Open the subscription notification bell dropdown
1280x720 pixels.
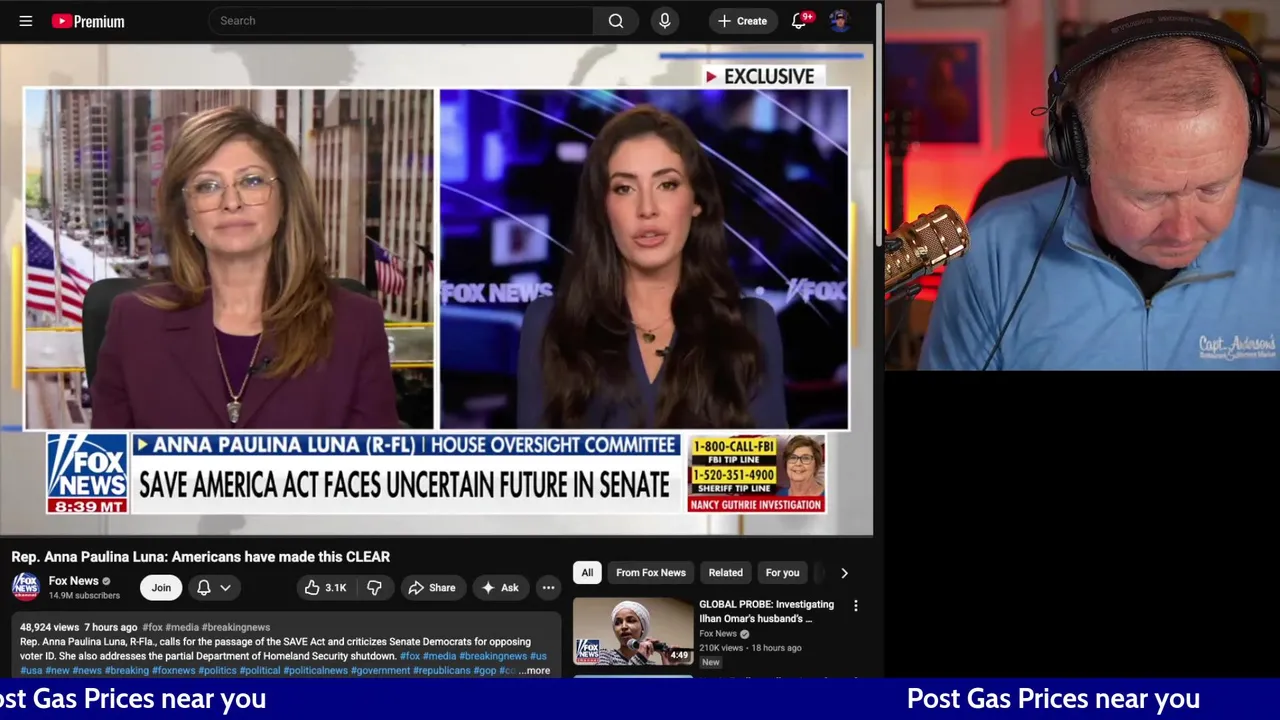[213, 588]
